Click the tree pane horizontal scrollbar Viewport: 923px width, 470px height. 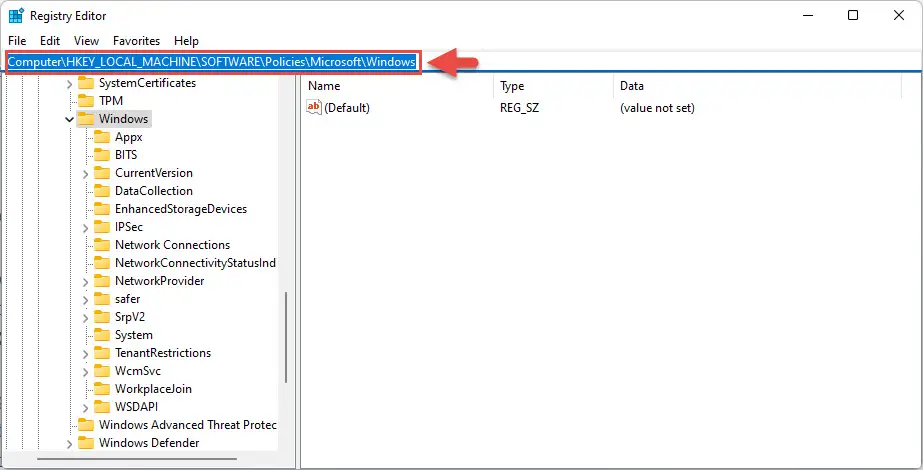[x=137, y=459]
